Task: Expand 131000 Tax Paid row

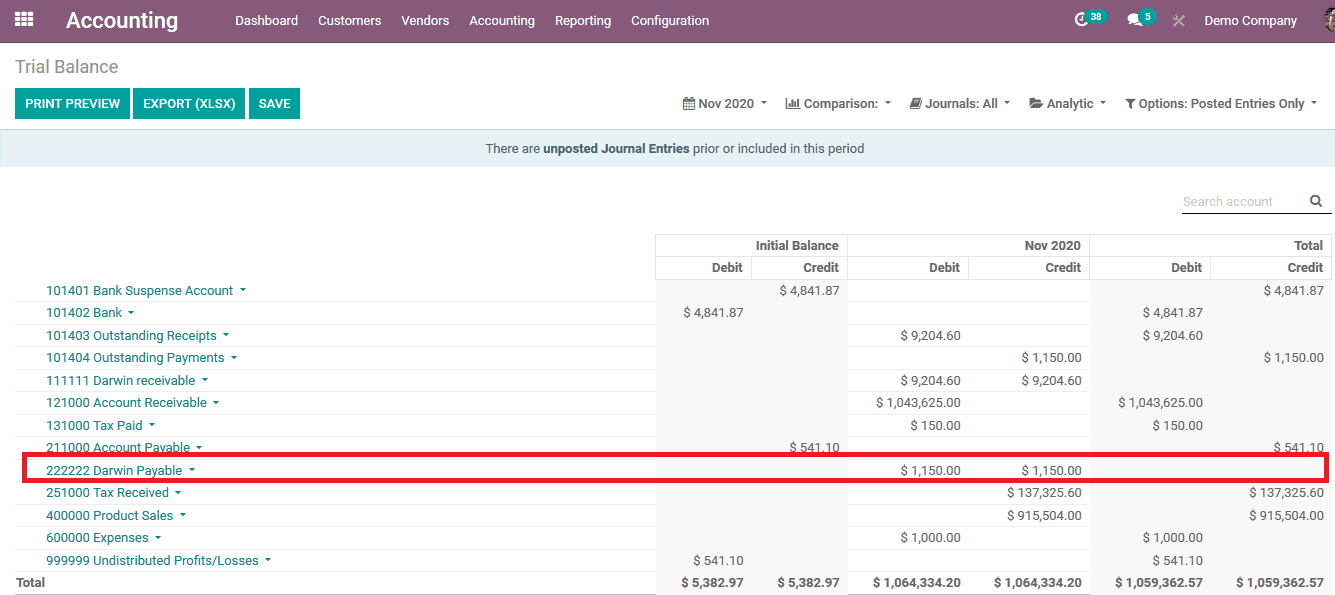Action: point(101,425)
